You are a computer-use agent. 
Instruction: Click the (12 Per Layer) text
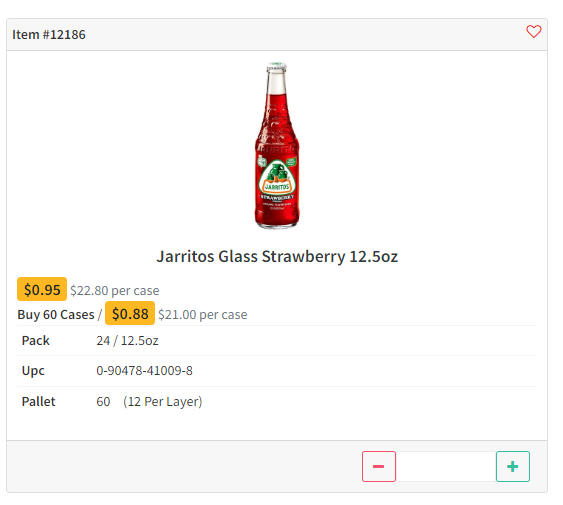pyautogui.click(x=163, y=402)
